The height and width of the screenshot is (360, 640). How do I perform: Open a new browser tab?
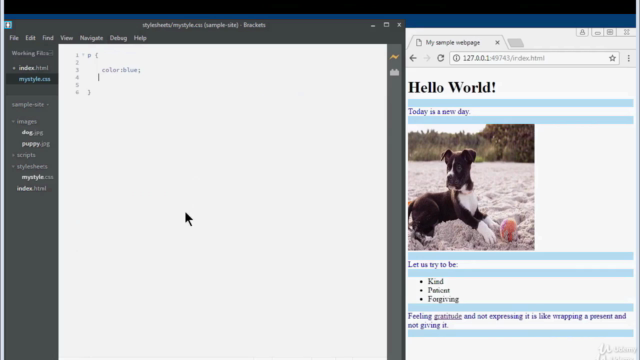[516, 43]
